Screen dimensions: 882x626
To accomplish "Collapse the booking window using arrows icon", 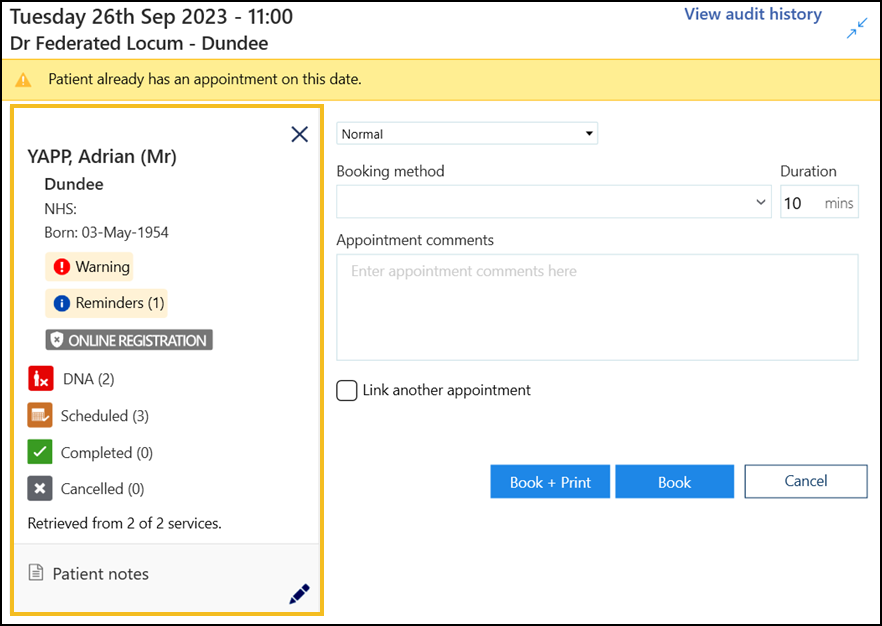I will pyautogui.click(x=856, y=30).
